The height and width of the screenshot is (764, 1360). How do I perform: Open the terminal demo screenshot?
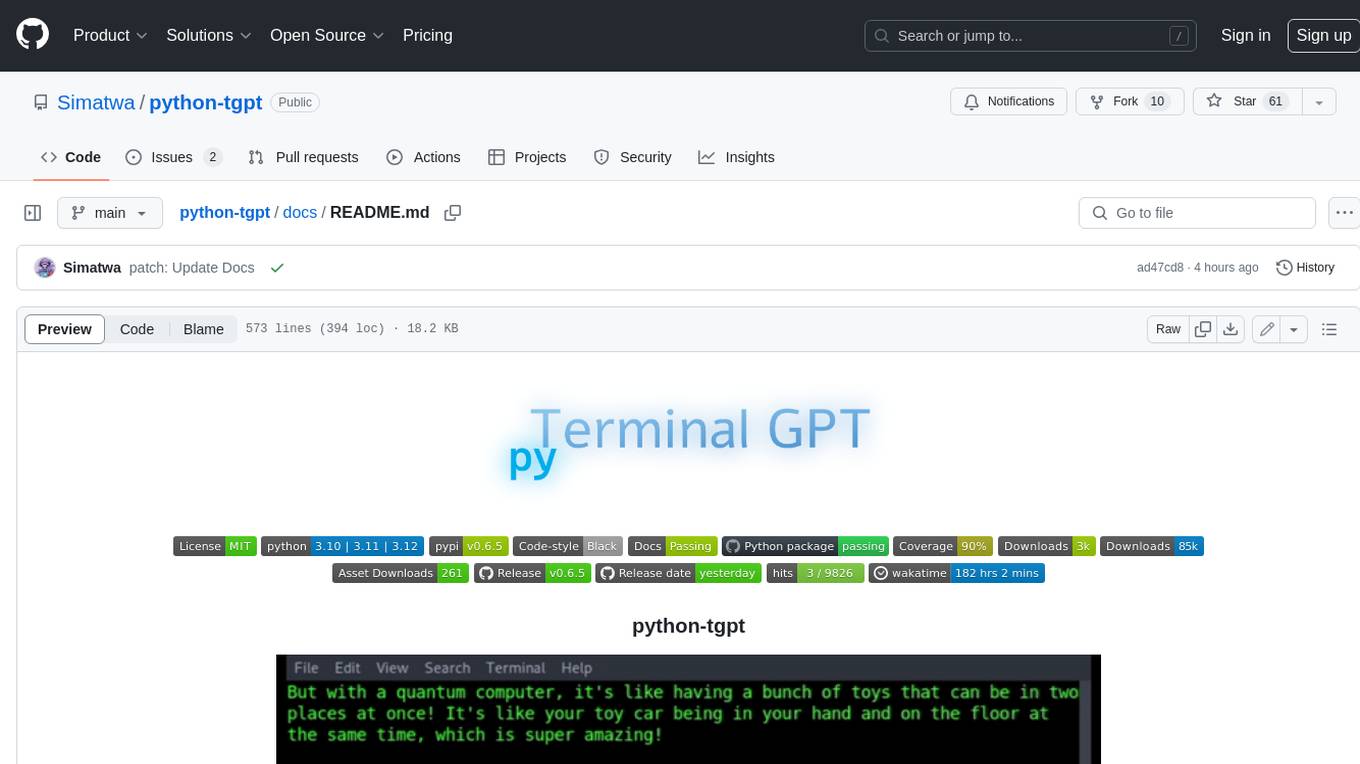point(688,709)
